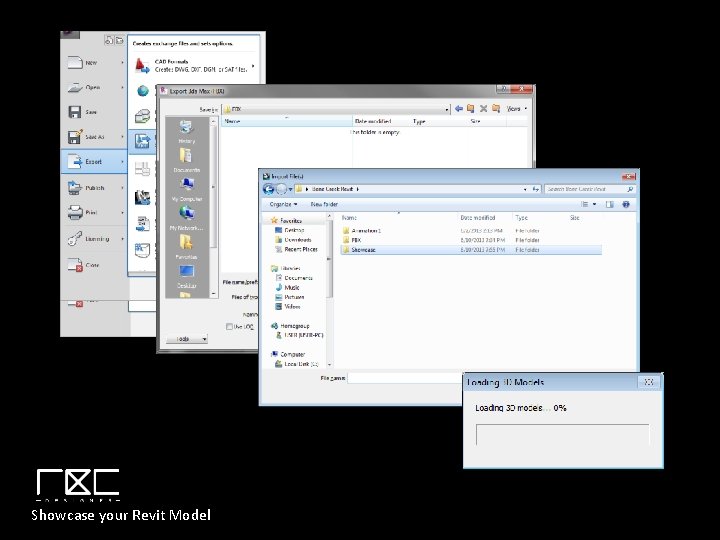Select Libraries in the navigation pane
720x540 pixels.
pyautogui.click(x=286, y=268)
